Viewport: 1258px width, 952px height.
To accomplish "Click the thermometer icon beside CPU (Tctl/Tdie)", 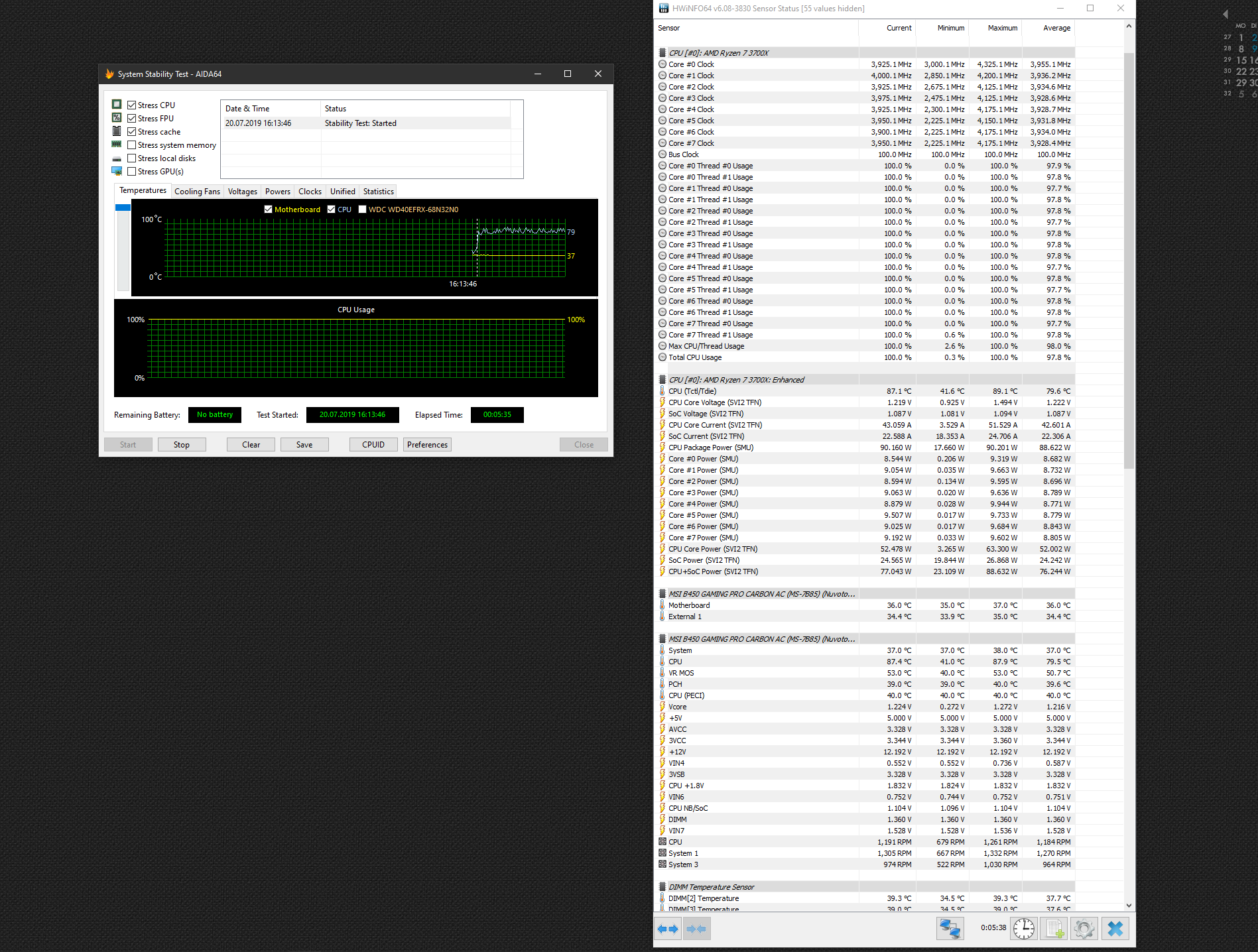I will tap(662, 391).
